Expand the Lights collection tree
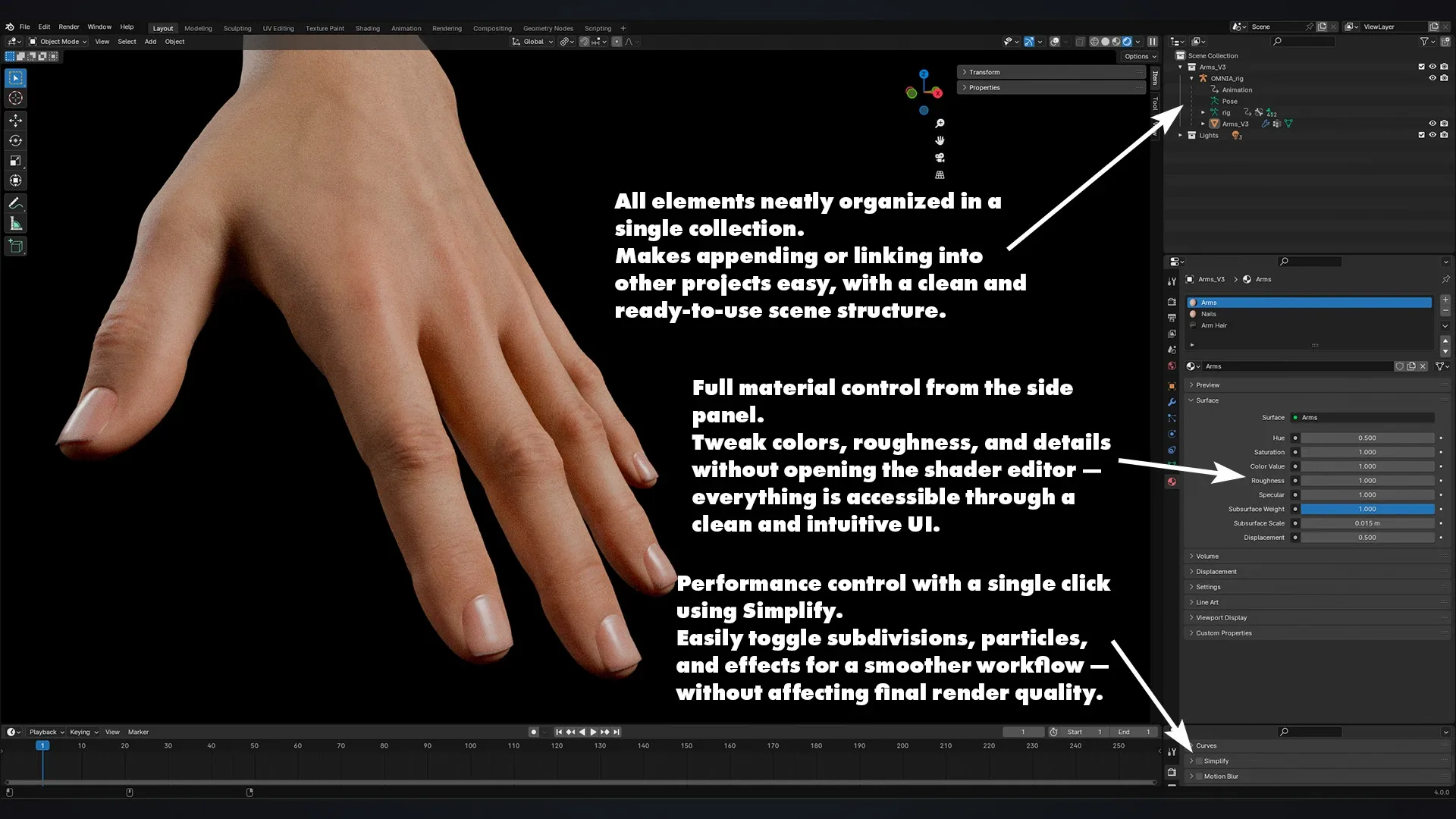Screen dimensions: 1456x819 point(1180,135)
